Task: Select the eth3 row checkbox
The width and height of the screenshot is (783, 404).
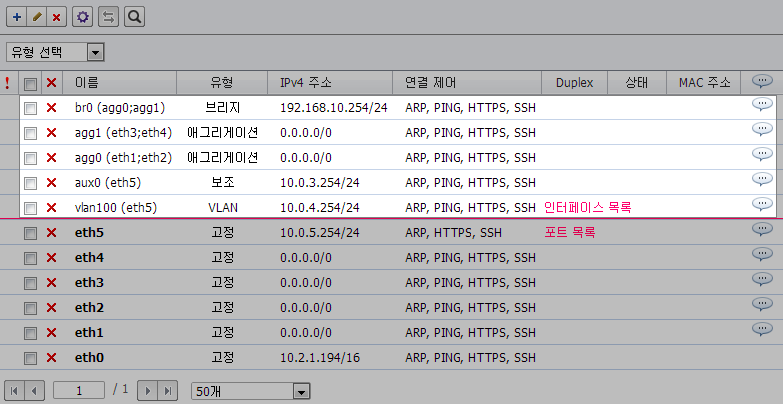Action: click(x=31, y=282)
